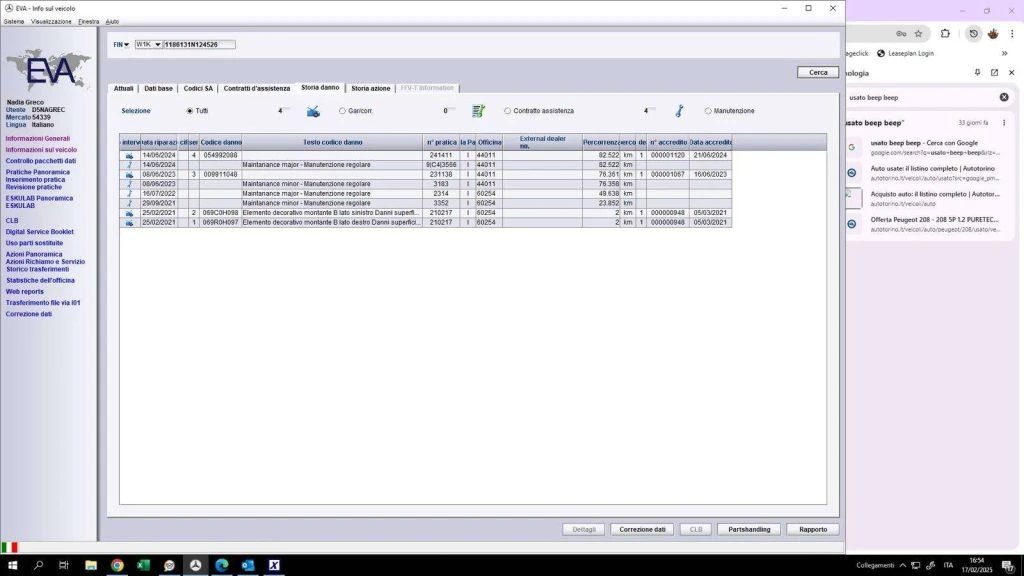The height and width of the screenshot is (576, 1024).
Task: Switch to the Attuali tab
Action: click(123, 88)
